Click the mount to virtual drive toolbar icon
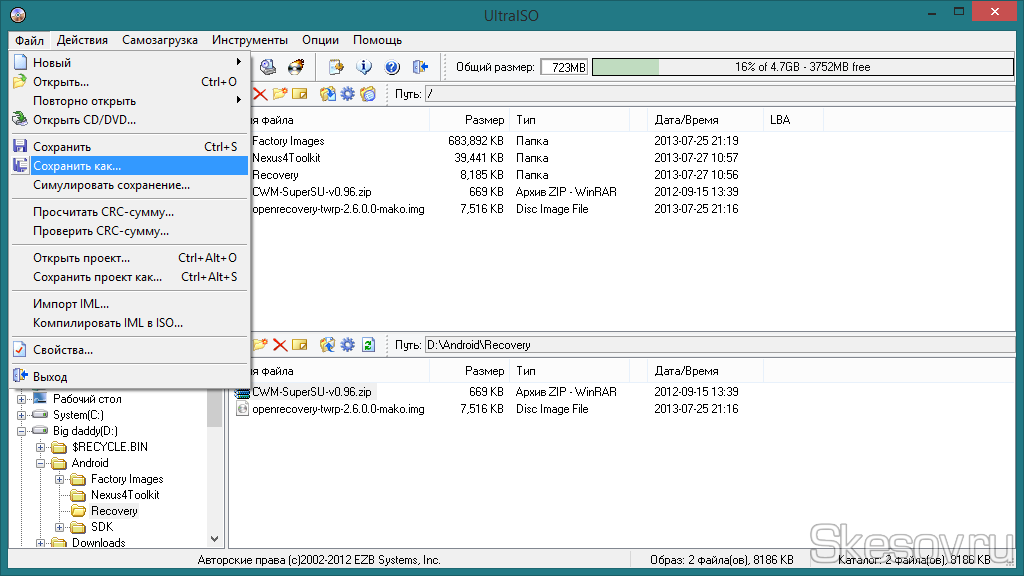Screen dimensions: 1024x576 pyautogui.click(x=268, y=67)
